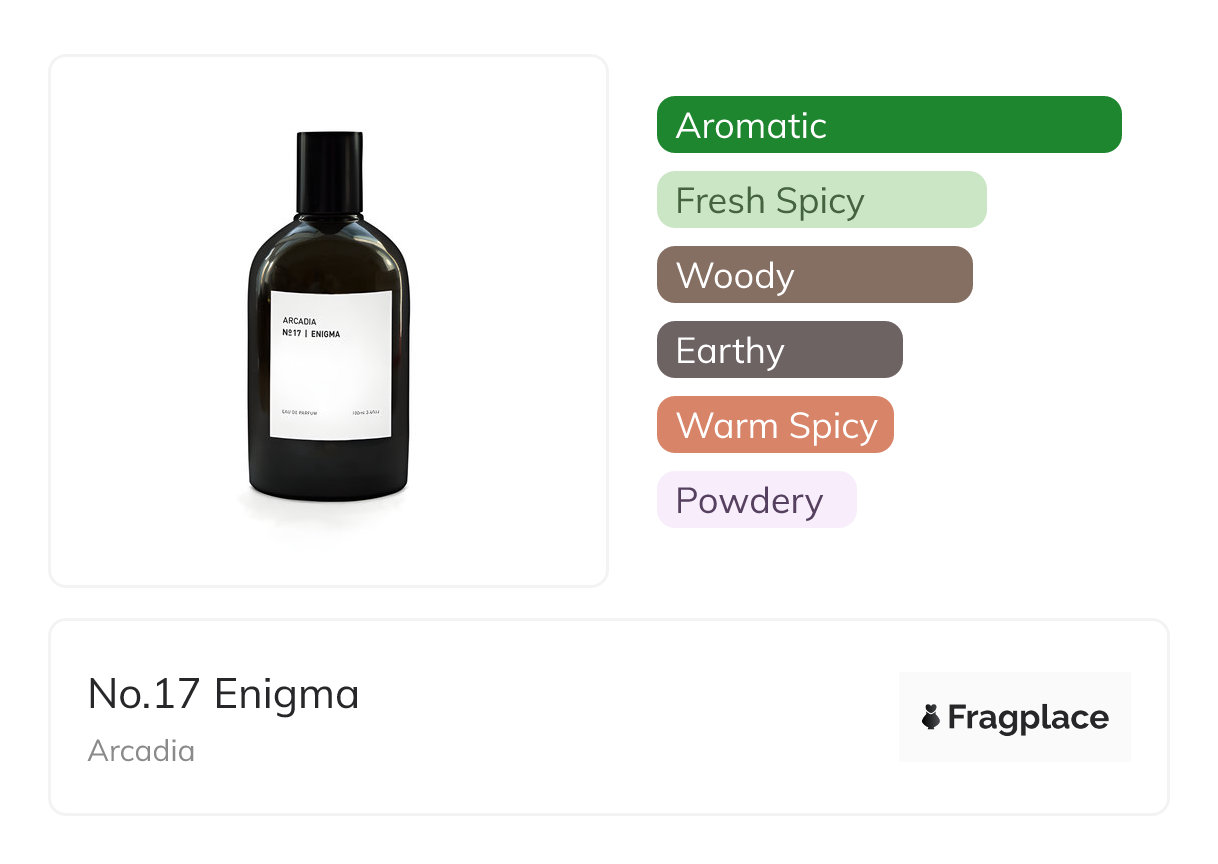Click EAU DE PARFUM text on bottle

[x=300, y=412]
